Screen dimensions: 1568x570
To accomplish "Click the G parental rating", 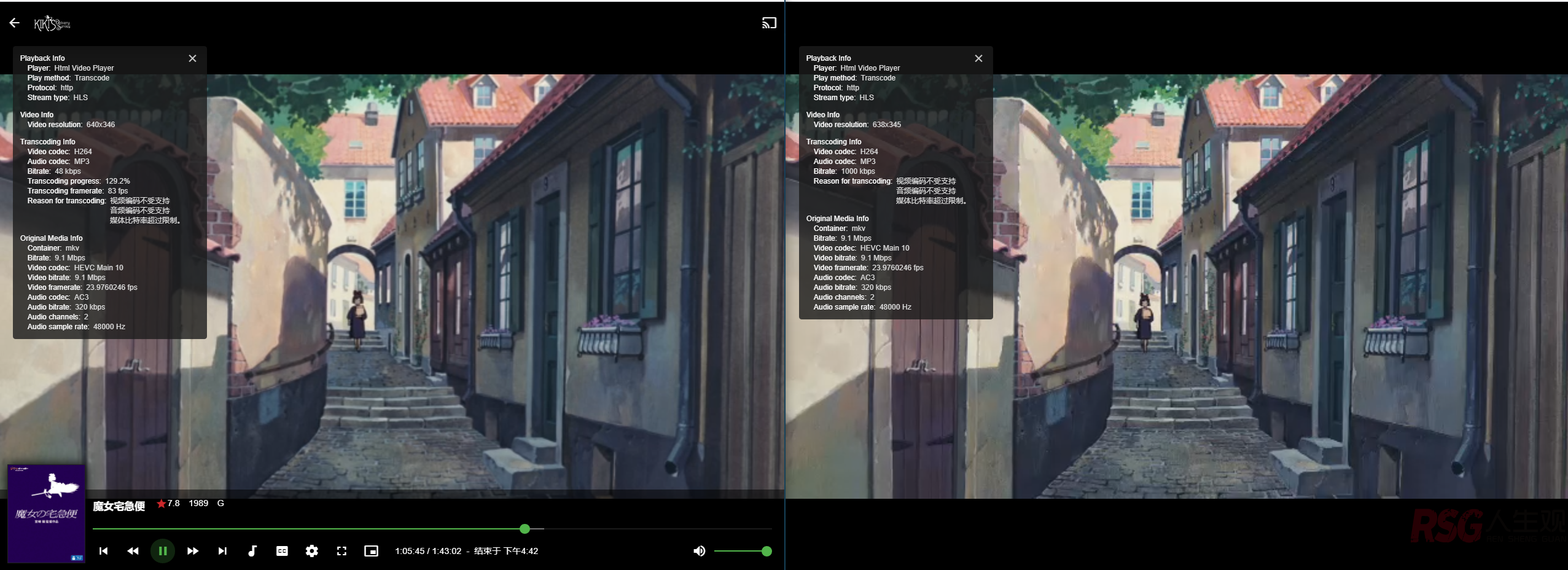I will (x=220, y=503).
